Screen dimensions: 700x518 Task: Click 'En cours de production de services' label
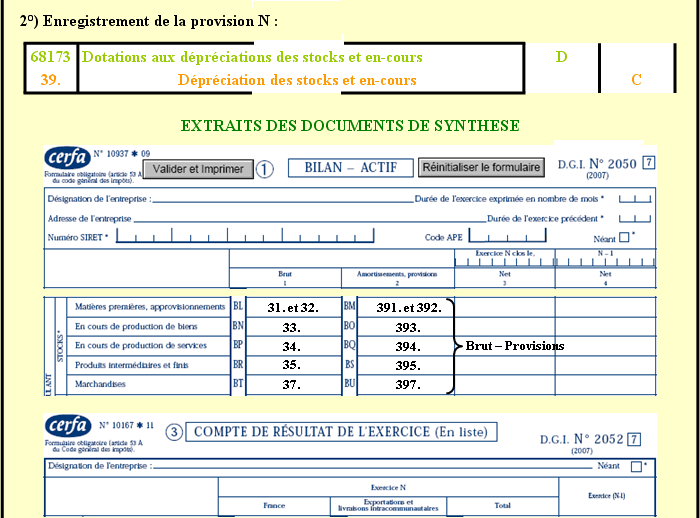(141, 345)
